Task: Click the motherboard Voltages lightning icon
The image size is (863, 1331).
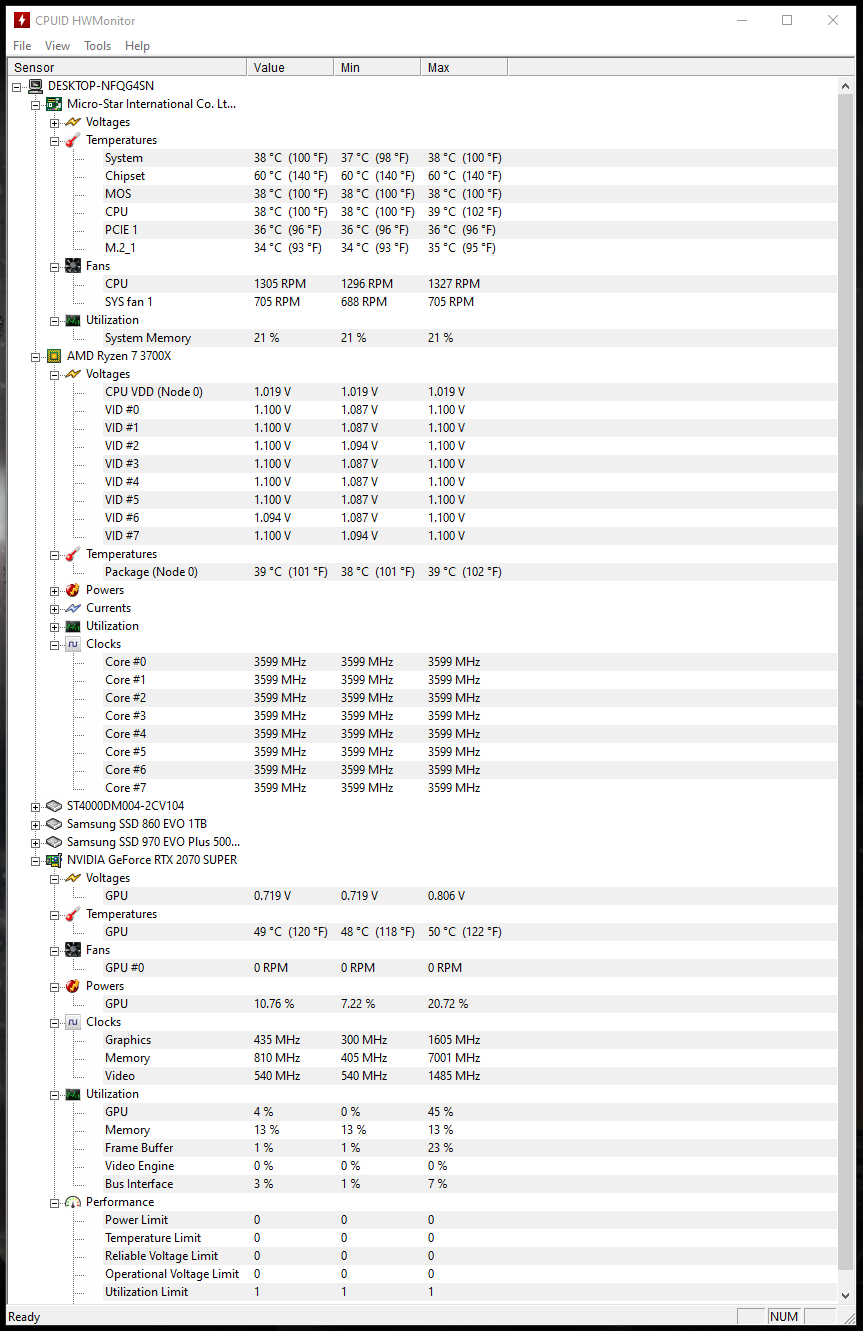Action: click(x=73, y=122)
